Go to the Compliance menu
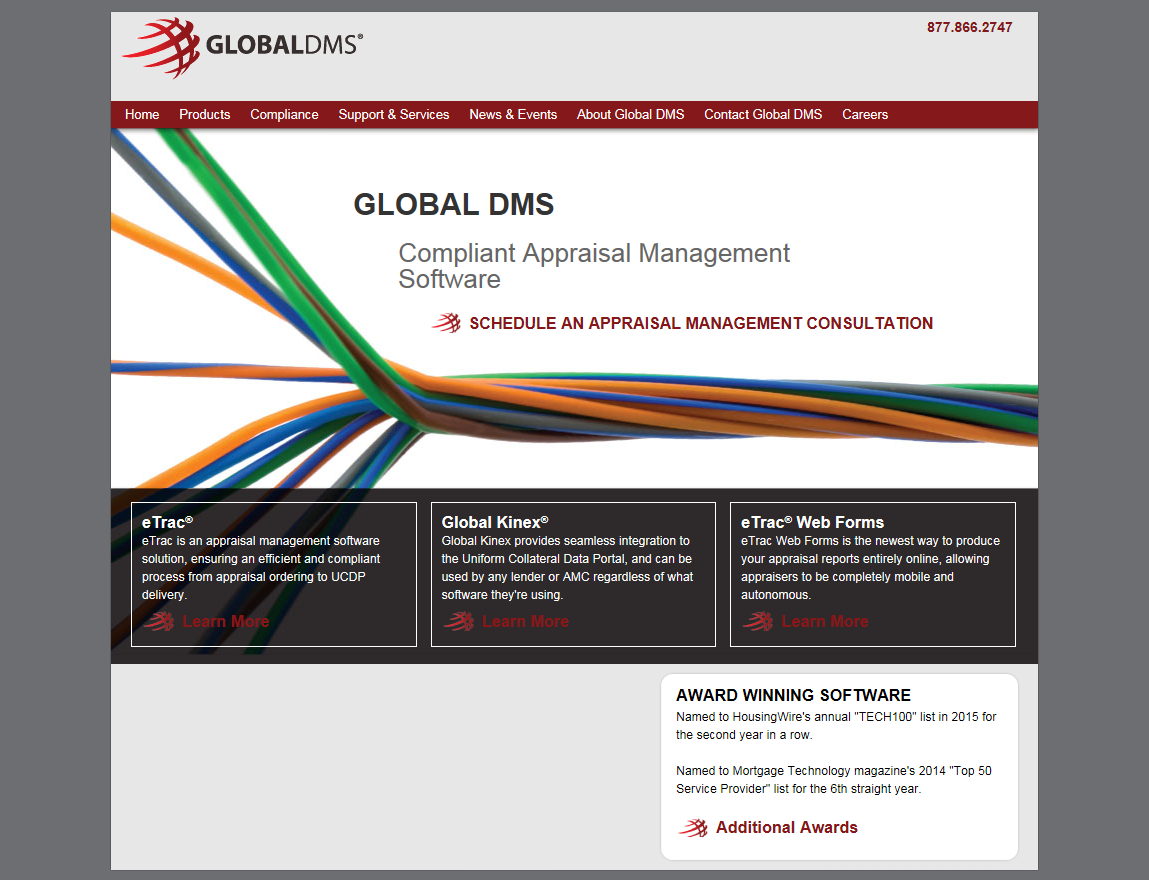 [284, 115]
